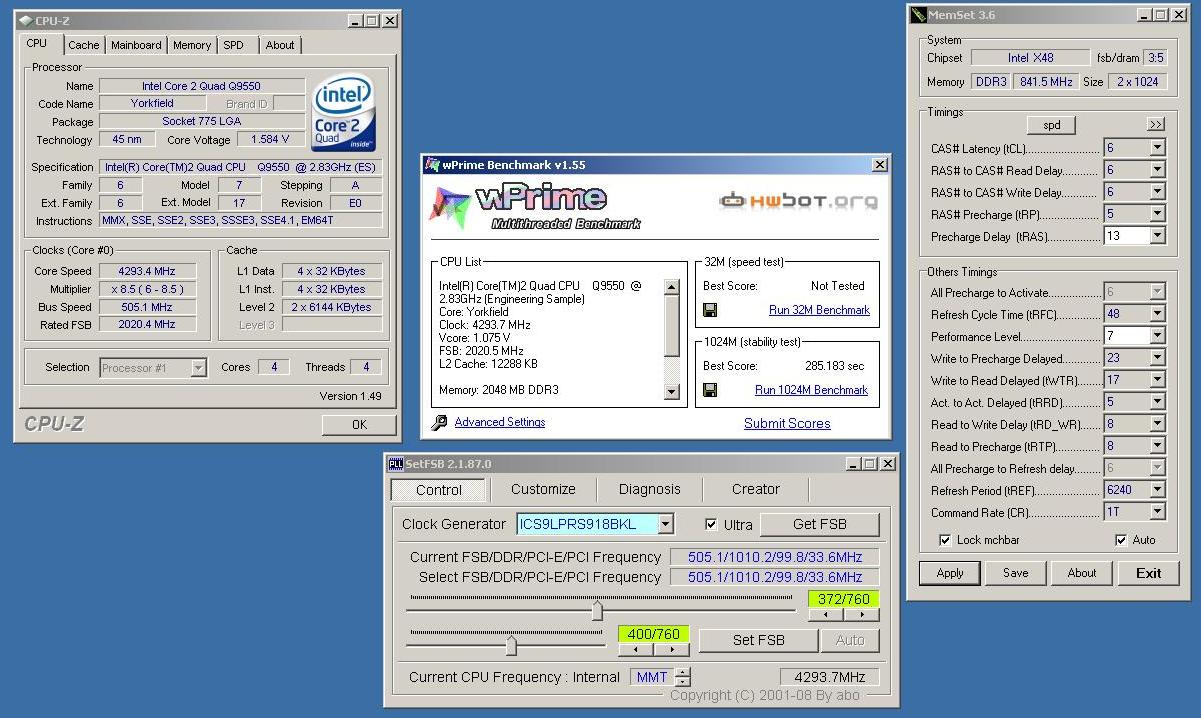
Task: Open the Refresh Cycle Time (tRFC) dropdown
Action: click(x=1157, y=314)
